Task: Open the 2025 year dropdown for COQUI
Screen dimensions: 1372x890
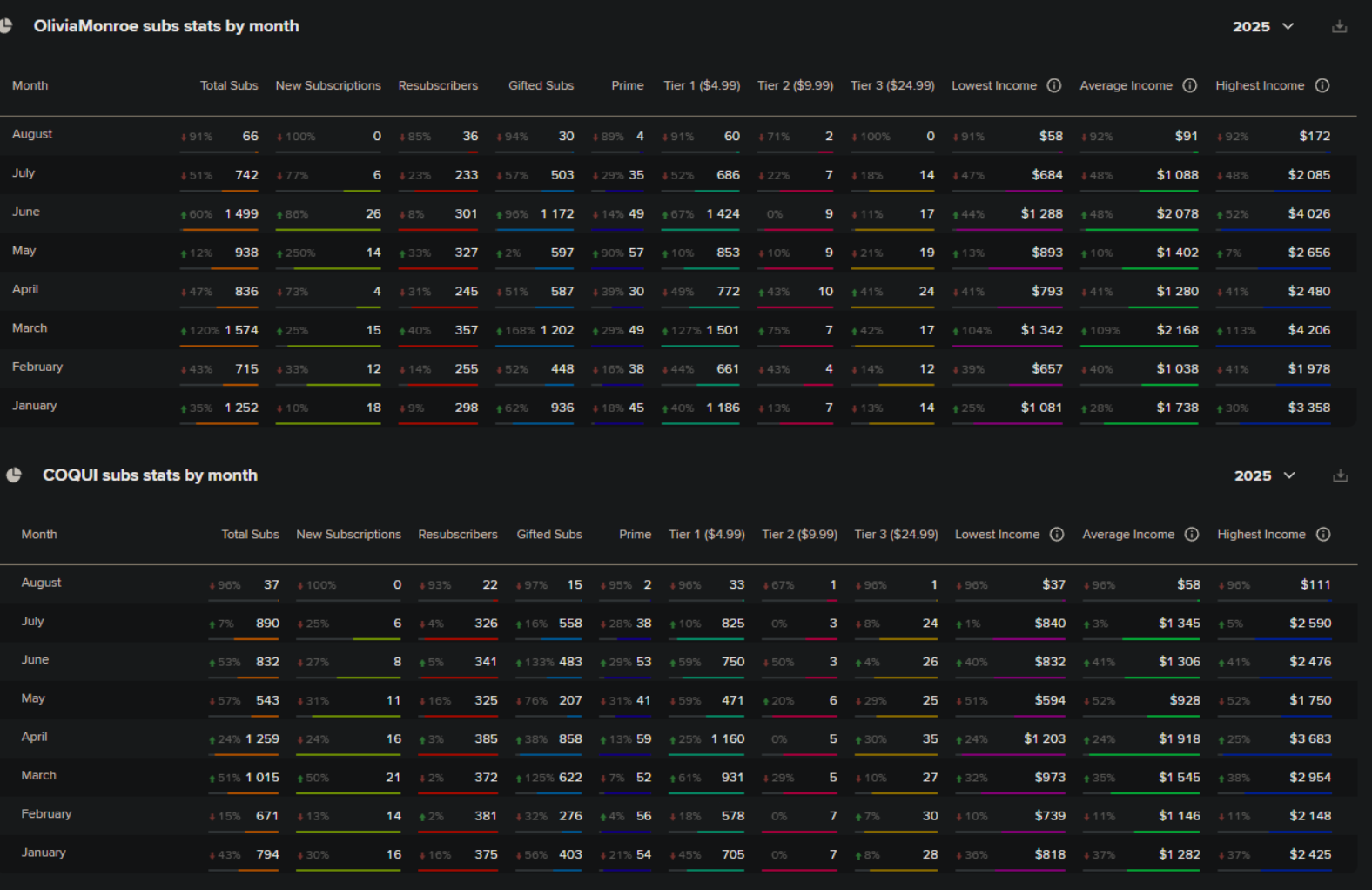Action: click(x=1265, y=475)
